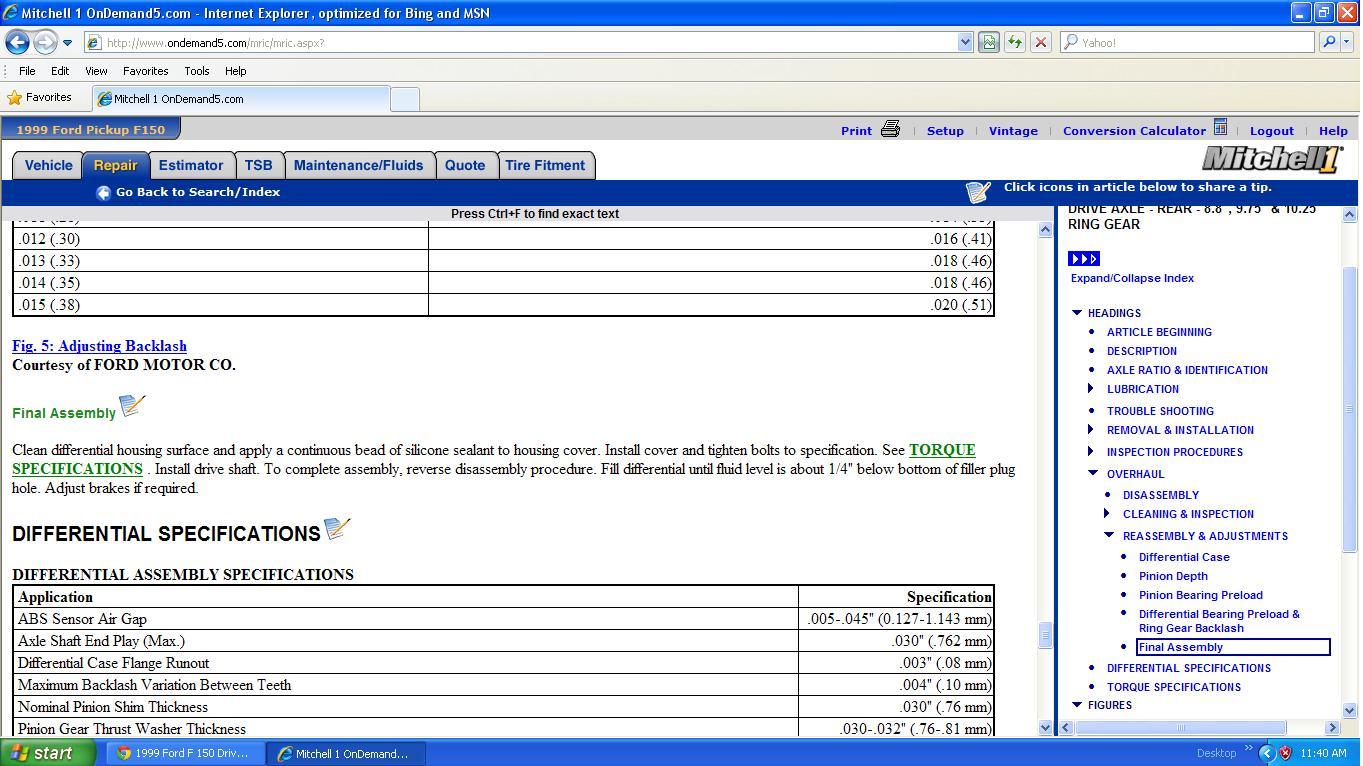The width and height of the screenshot is (1363, 766).
Task: Click the browser Back arrow button
Action: (17, 42)
